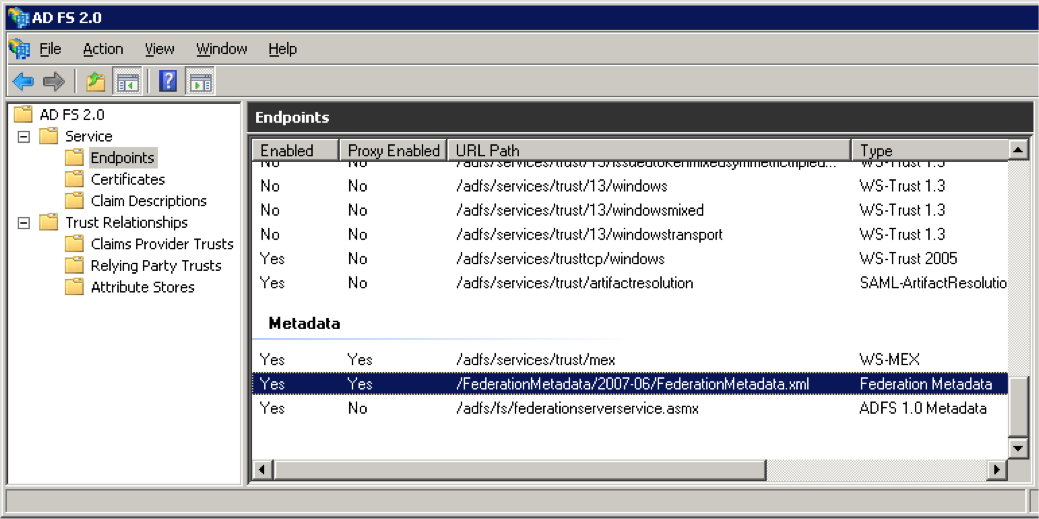Select the Certificates tree item label
The width and height of the screenshot is (1039, 519).
point(128,179)
